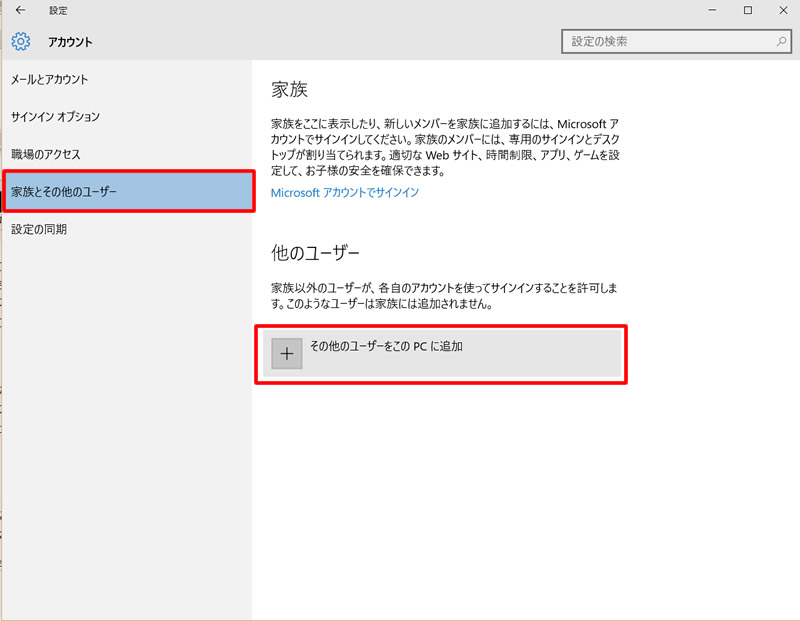
Task: Click その他のユーザーをこの PC に追加
Action: coord(400,353)
